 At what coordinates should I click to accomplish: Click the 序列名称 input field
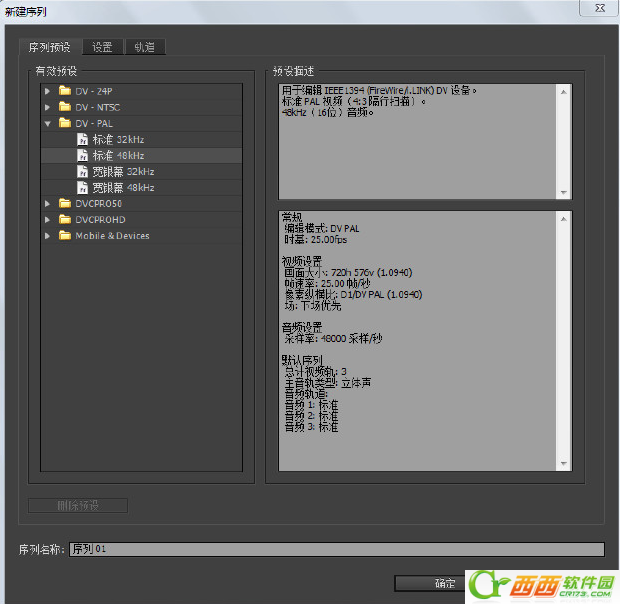337,549
